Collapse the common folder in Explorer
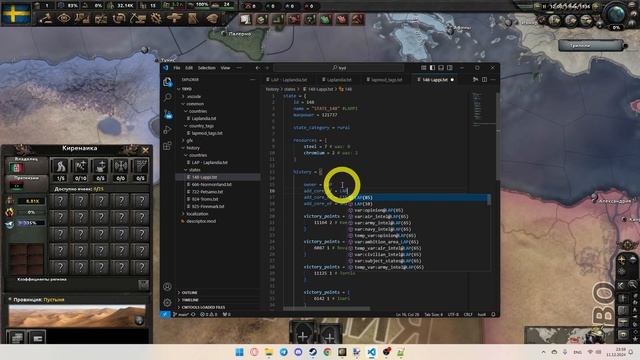This screenshot has width=640, height=360. [x=195, y=104]
